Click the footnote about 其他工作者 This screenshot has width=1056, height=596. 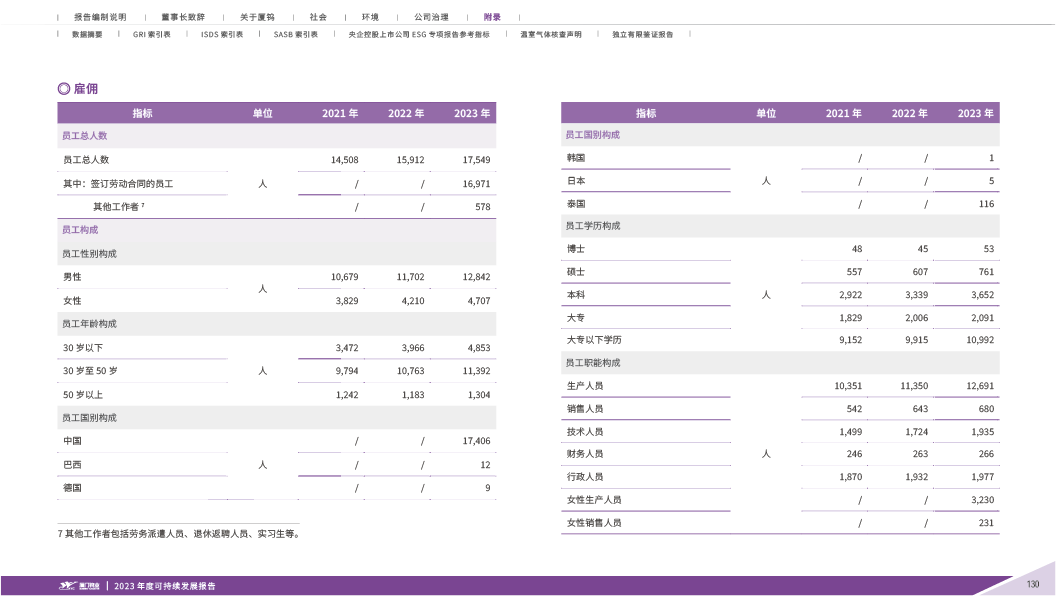178,534
